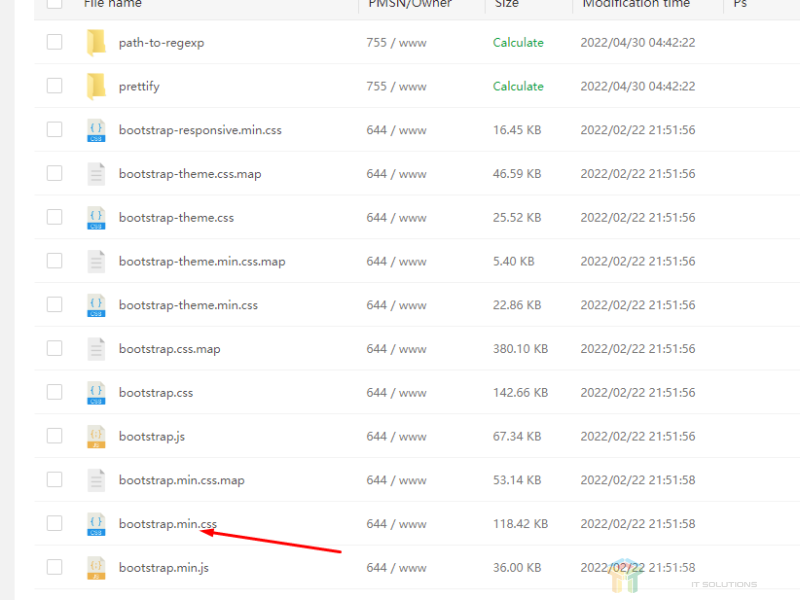Sort by the Size column header
Screen dimensions: 800x600
[x=507, y=4]
